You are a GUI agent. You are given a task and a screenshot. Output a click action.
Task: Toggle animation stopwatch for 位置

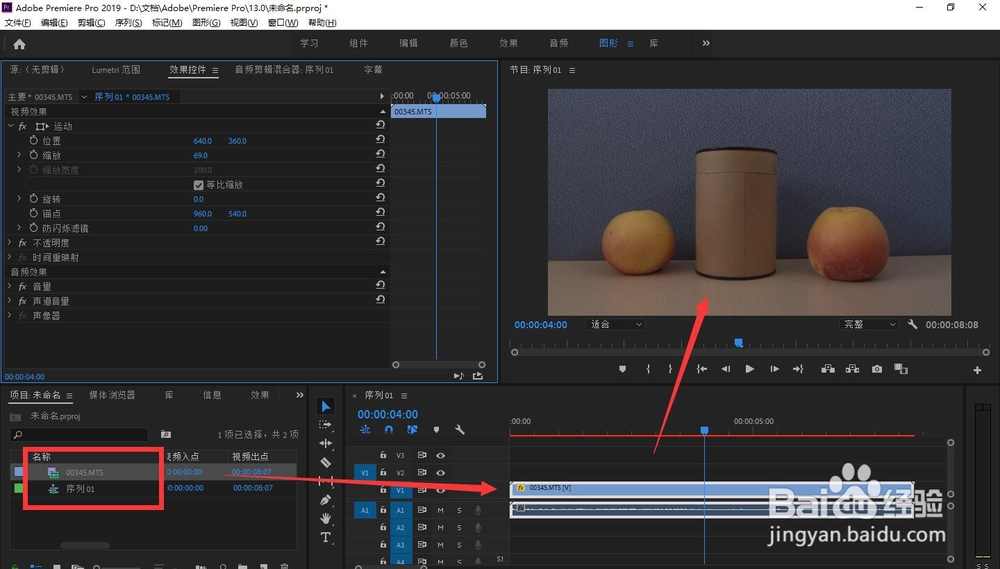pos(34,140)
